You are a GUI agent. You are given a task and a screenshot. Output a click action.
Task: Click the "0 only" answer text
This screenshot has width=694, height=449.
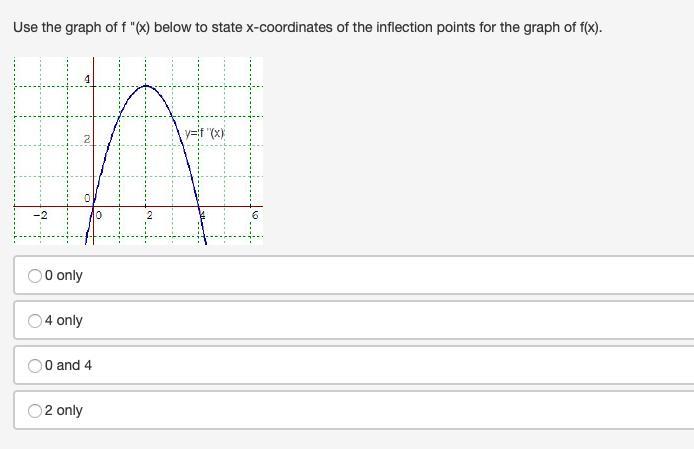pos(64,275)
